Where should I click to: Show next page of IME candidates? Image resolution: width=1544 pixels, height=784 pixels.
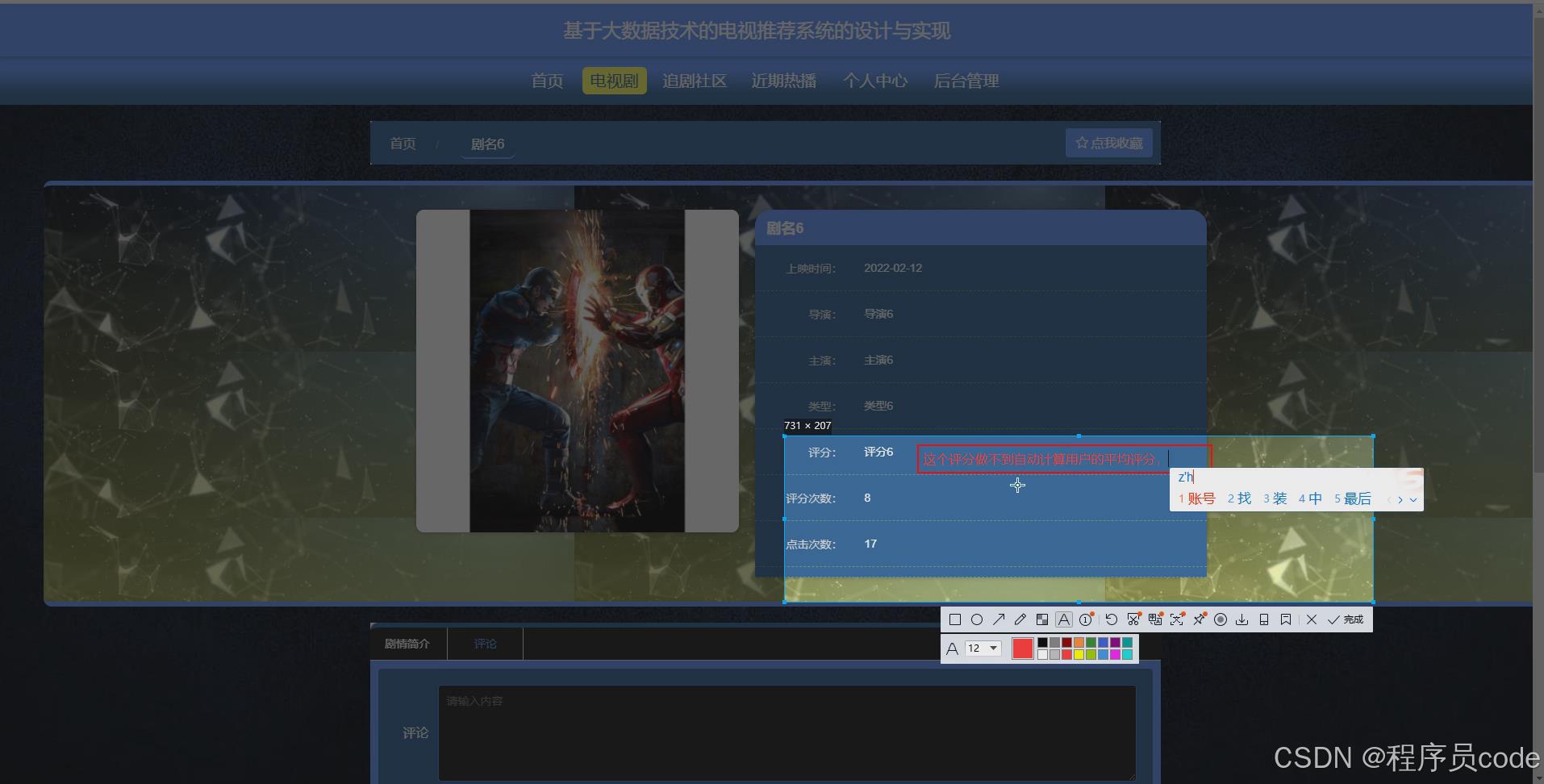[x=1399, y=499]
